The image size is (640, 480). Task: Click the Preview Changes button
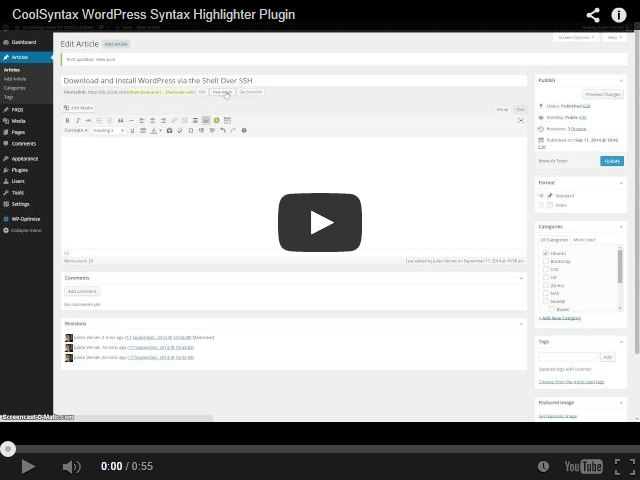click(x=602, y=94)
